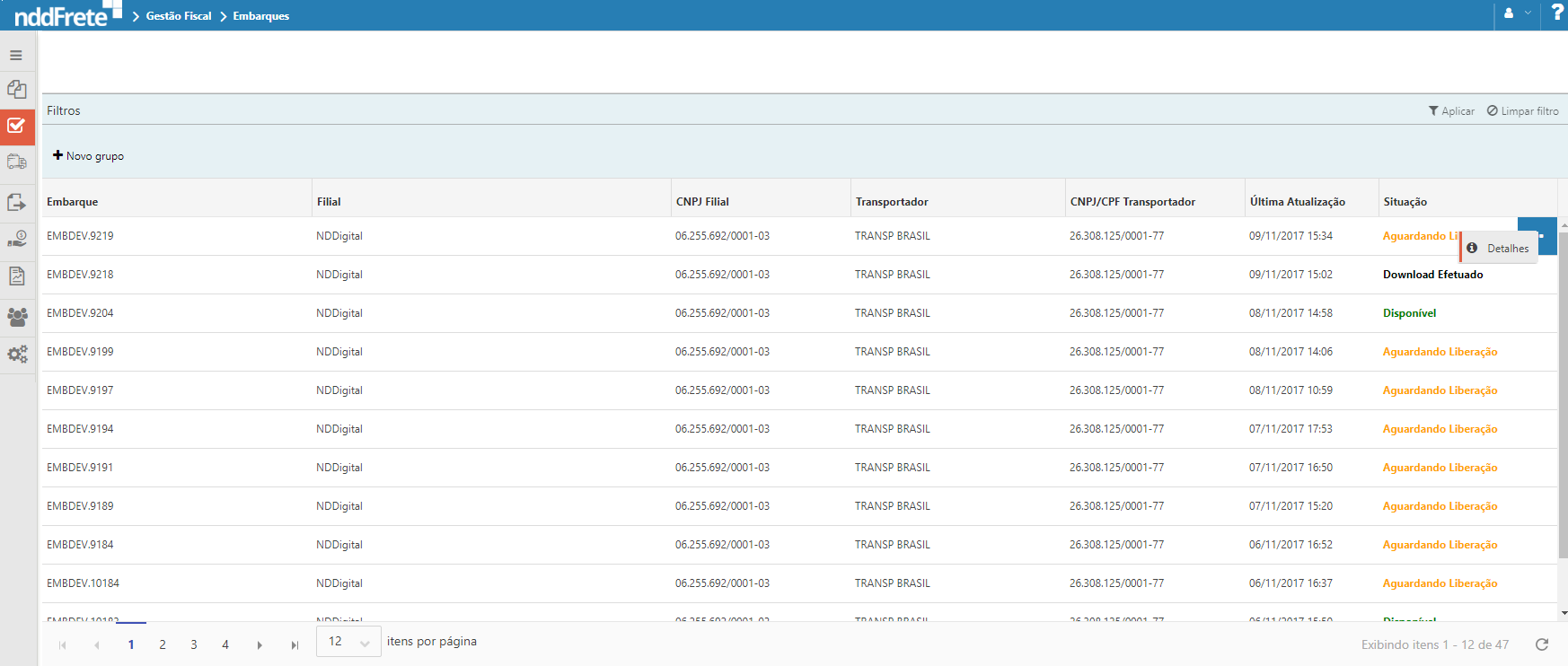Open the settings gears icon in sidebar
1568x666 pixels.
(x=16, y=355)
